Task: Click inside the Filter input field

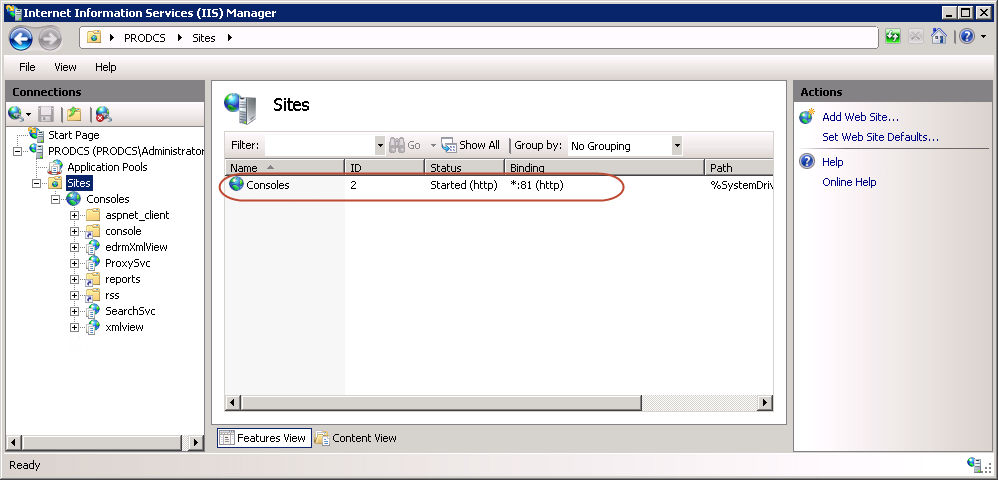Action: 318,145
